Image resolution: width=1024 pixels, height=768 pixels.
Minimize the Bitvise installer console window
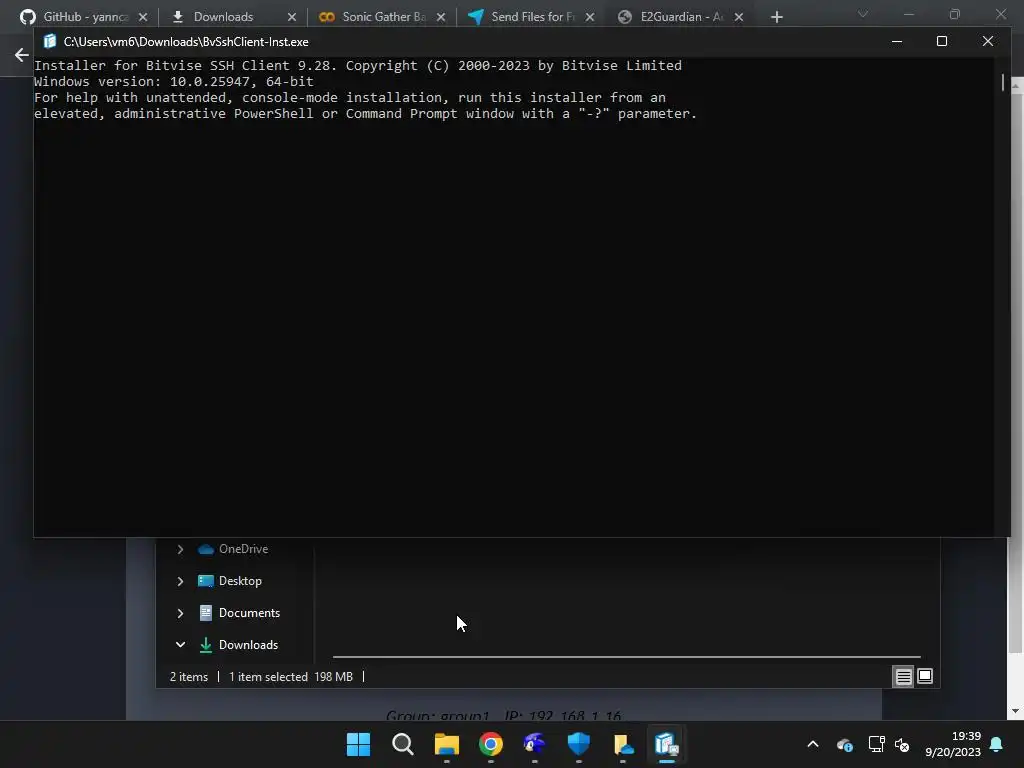897,41
